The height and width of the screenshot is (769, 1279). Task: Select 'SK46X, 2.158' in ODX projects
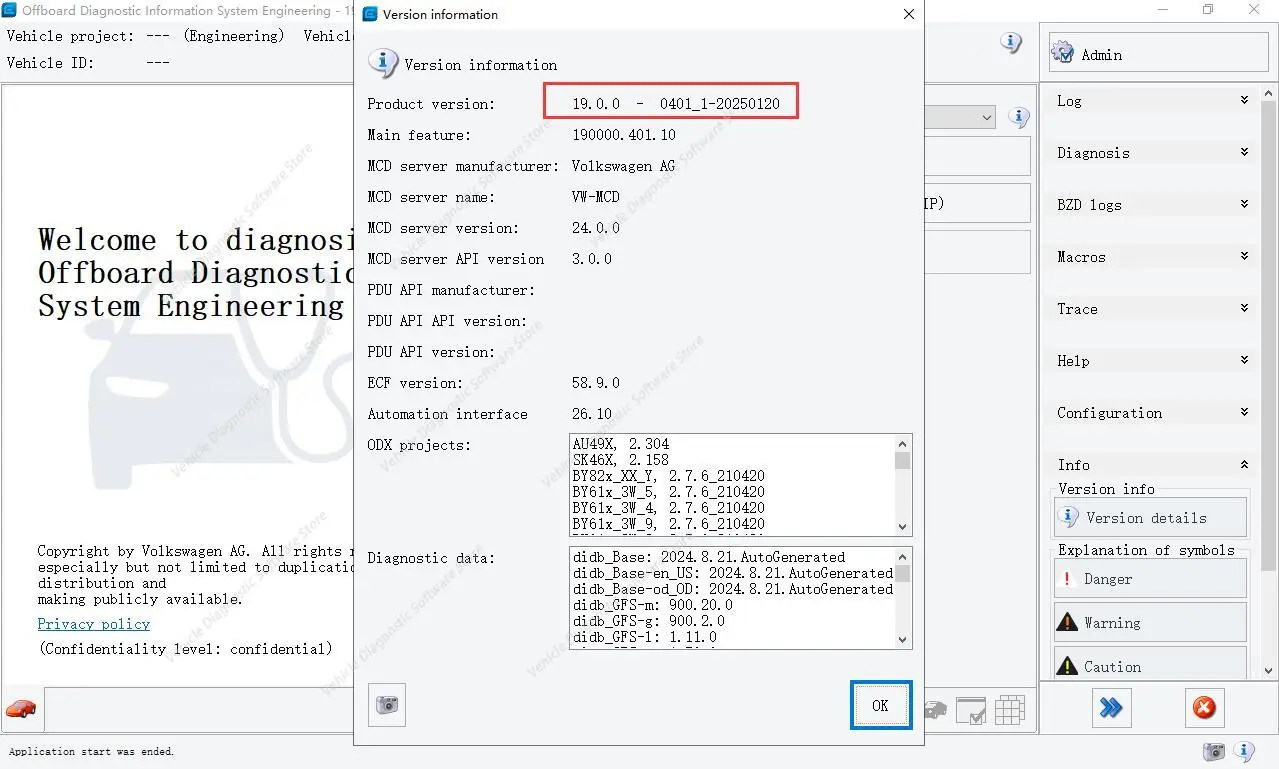click(x=621, y=460)
